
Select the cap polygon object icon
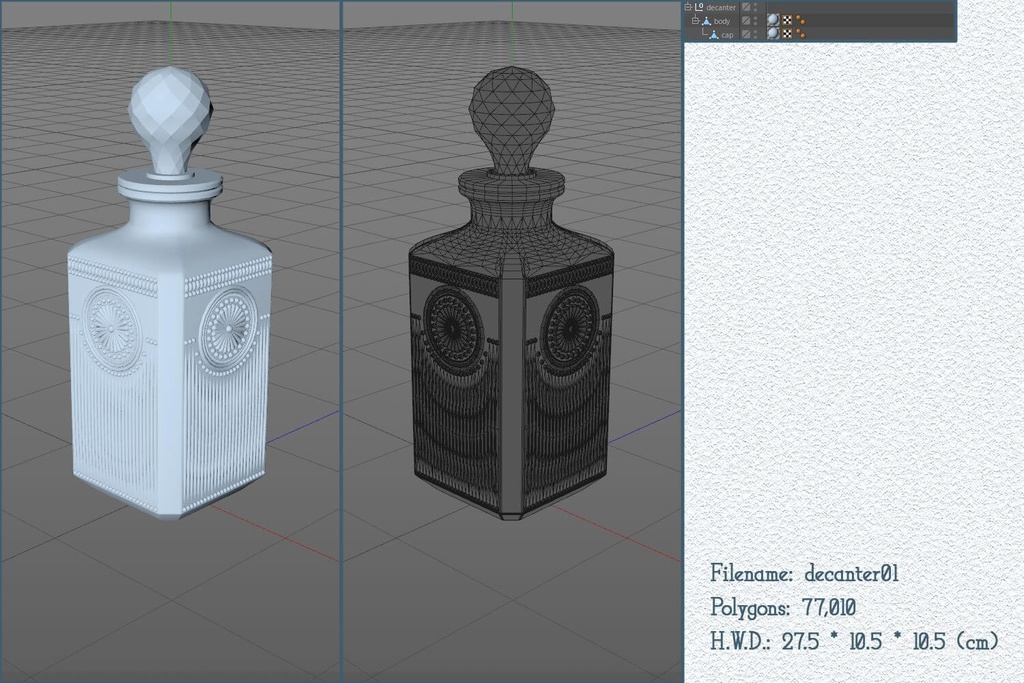tap(714, 35)
